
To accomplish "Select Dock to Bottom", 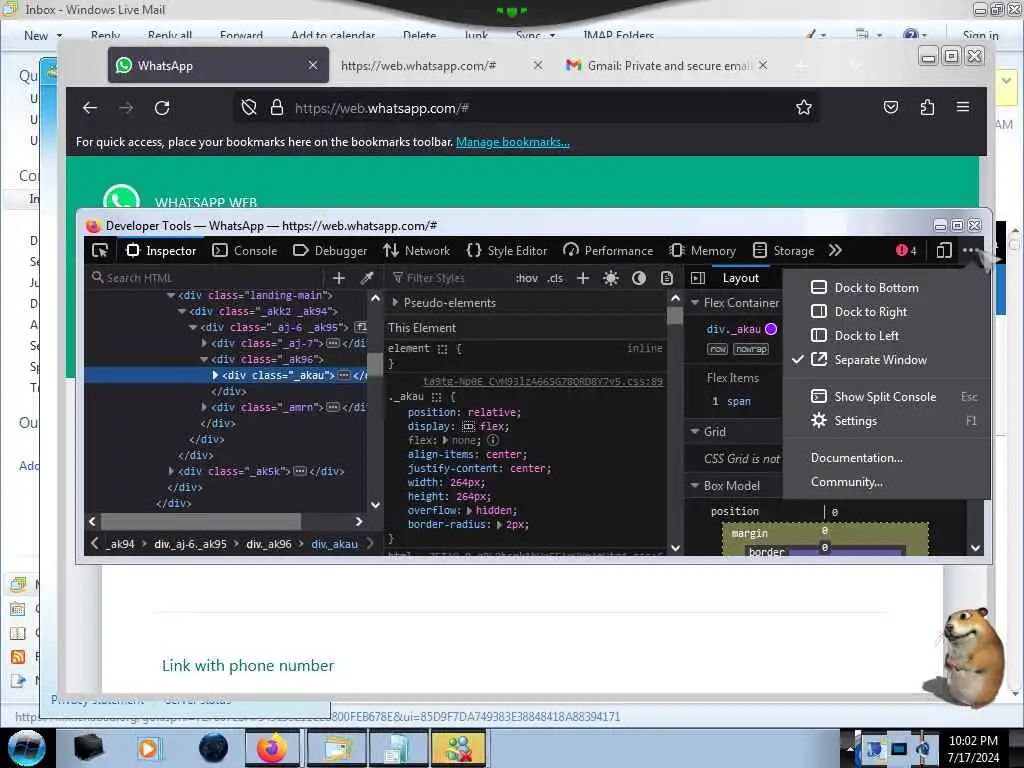I will click(x=876, y=287).
